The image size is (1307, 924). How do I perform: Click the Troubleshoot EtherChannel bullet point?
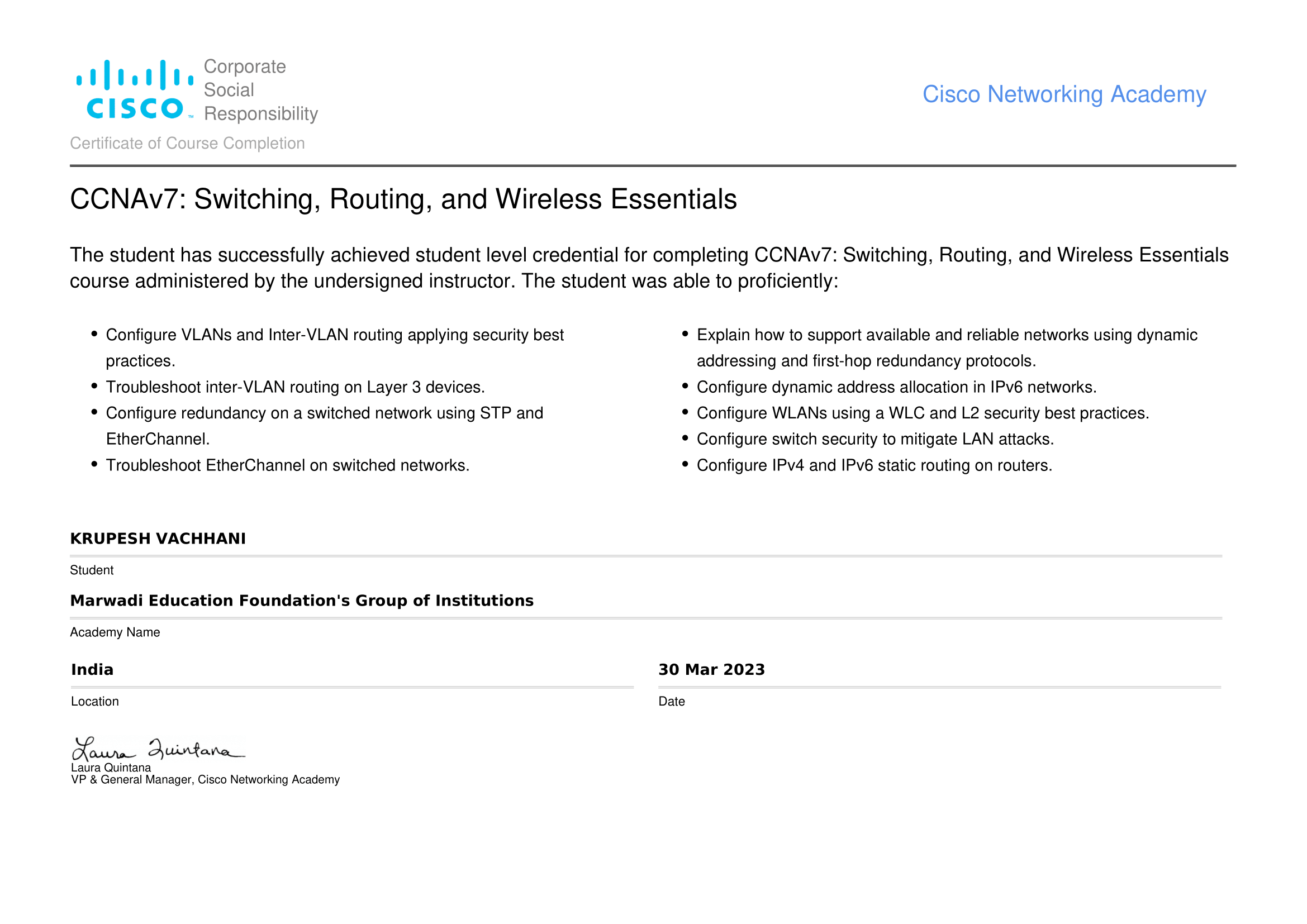coord(287,465)
